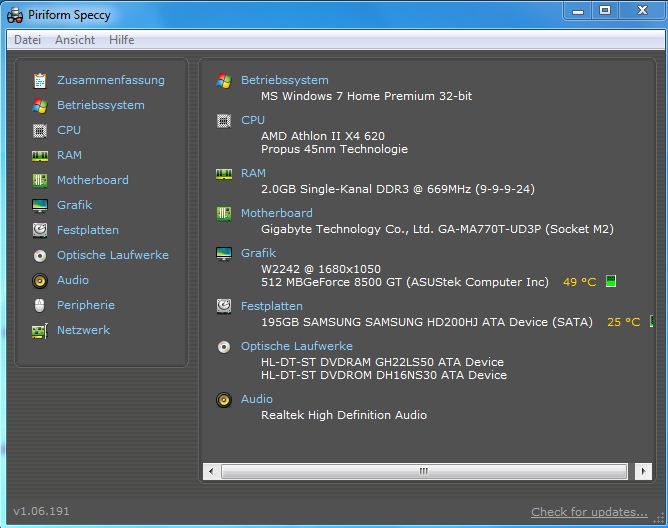This screenshot has height=528, width=668.
Task: Open the Optische Laufwerke heading link in summary
Action: point(297,346)
